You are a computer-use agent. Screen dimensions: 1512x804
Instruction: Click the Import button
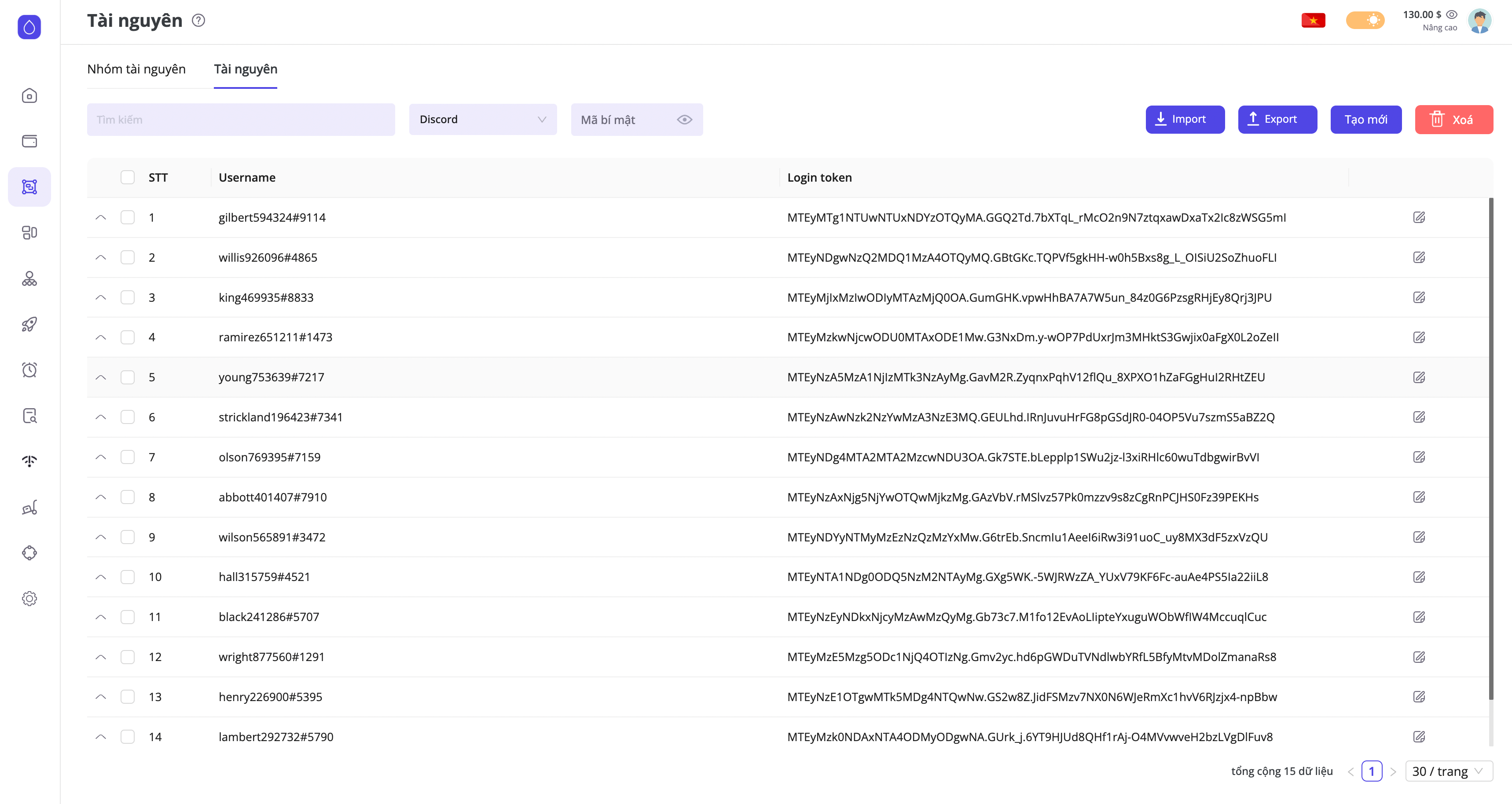tap(1185, 120)
